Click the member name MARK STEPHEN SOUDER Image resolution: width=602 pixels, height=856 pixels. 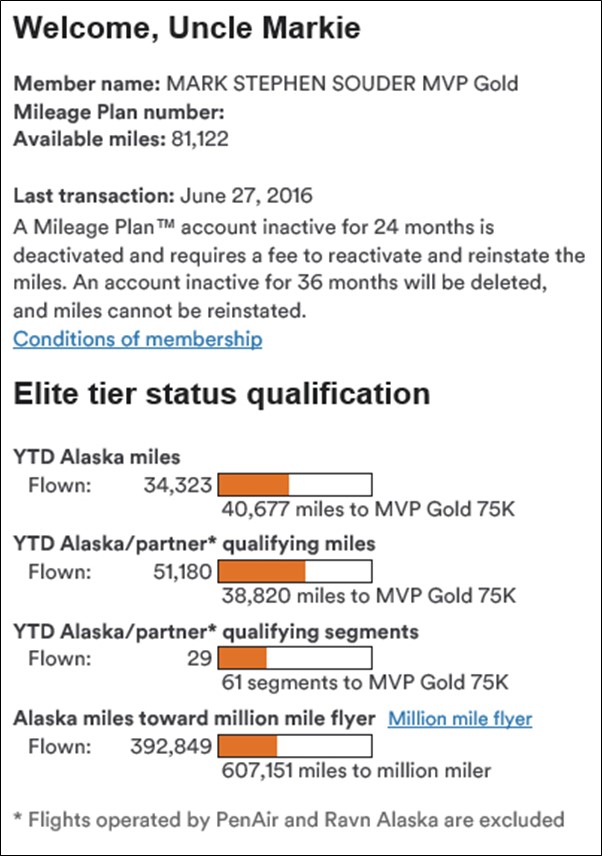(291, 84)
